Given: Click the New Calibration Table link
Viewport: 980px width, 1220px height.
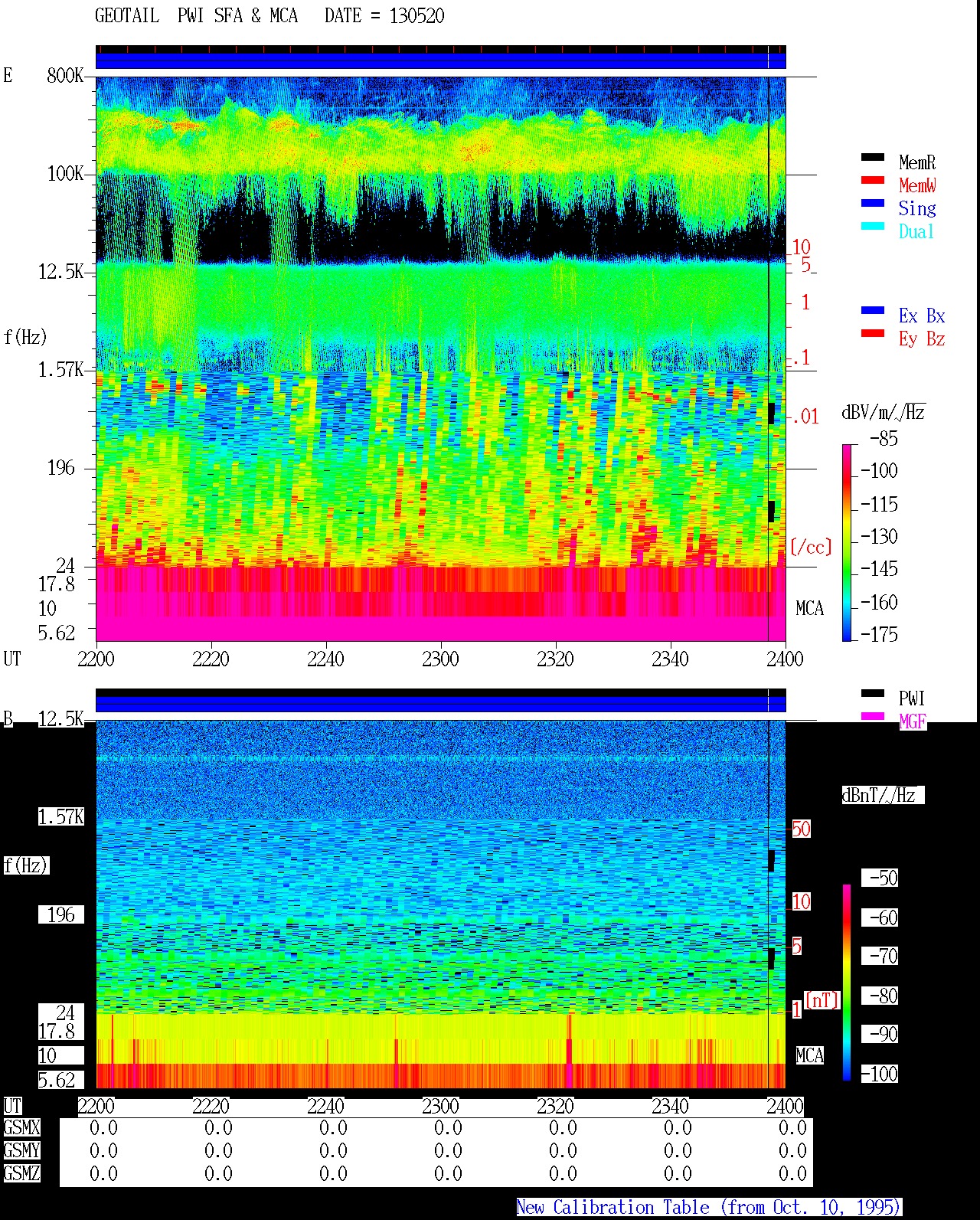Looking at the screenshot, I should click(708, 1208).
